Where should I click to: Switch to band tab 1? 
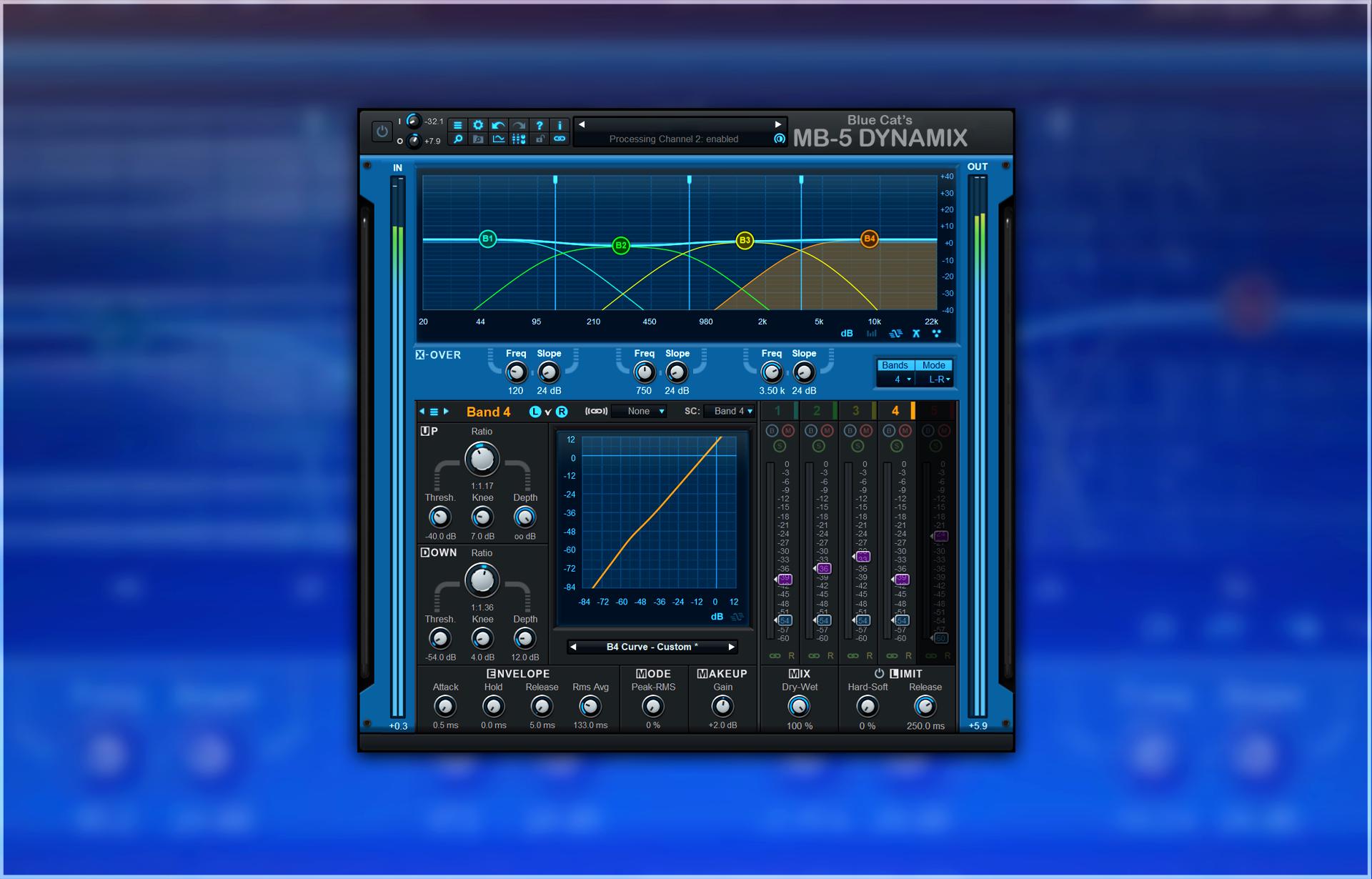click(x=780, y=410)
